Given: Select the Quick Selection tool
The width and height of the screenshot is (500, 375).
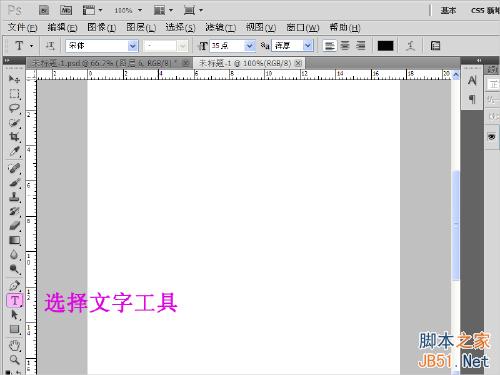Looking at the screenshot, I should [x=14, y=123].
